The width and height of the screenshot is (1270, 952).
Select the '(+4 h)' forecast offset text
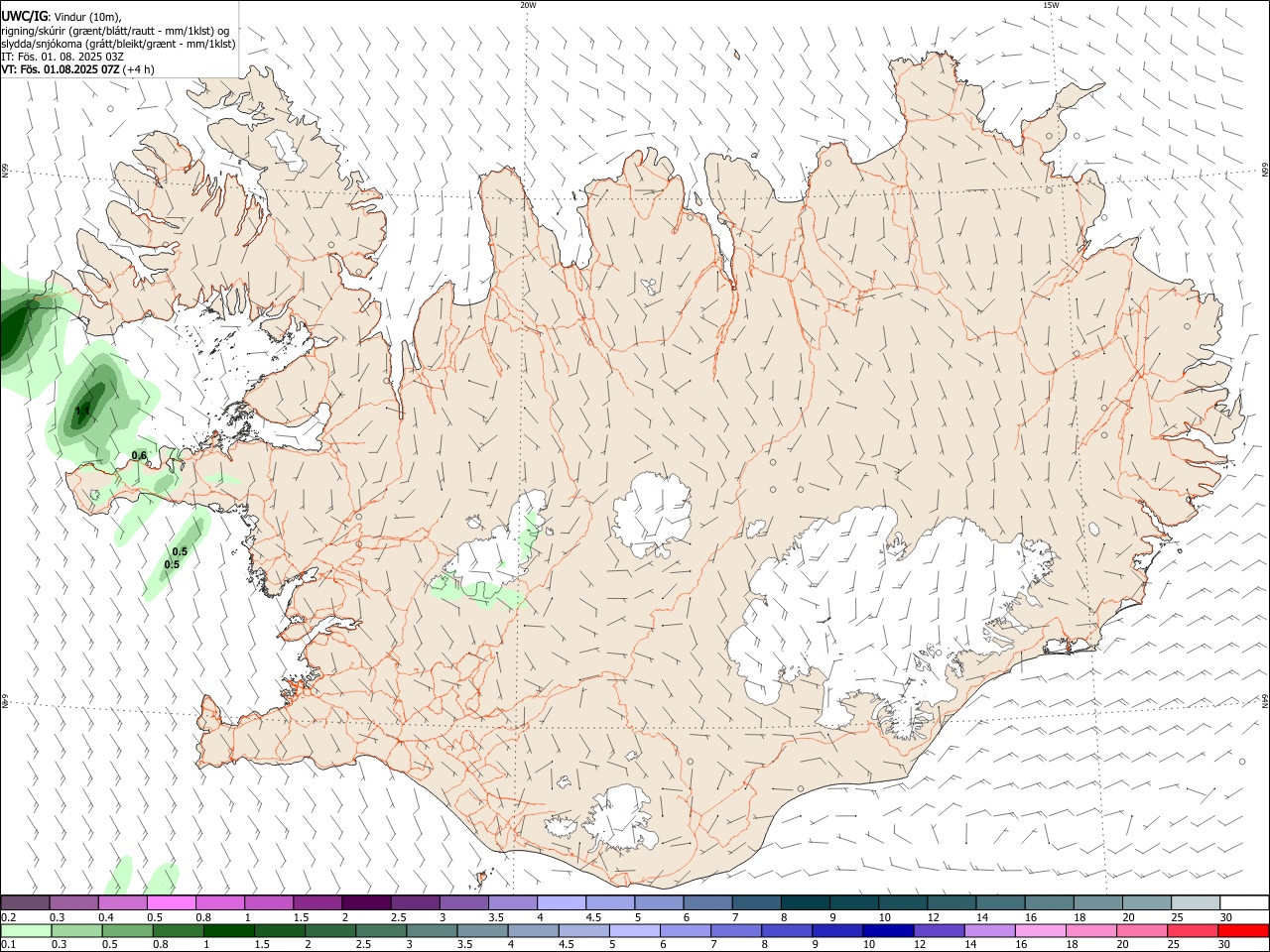139,69
